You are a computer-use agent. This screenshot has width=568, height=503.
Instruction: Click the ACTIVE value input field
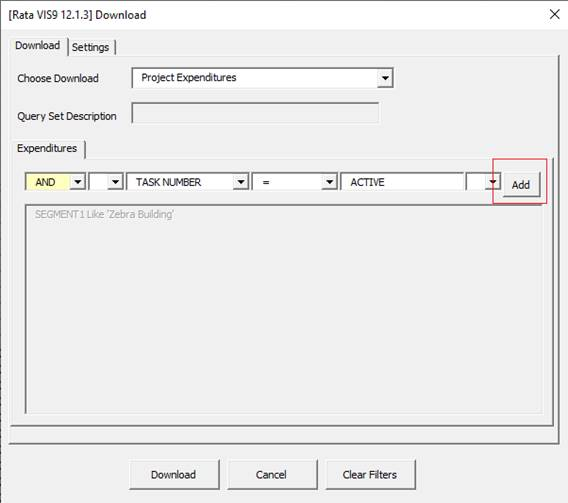point(402,182)
